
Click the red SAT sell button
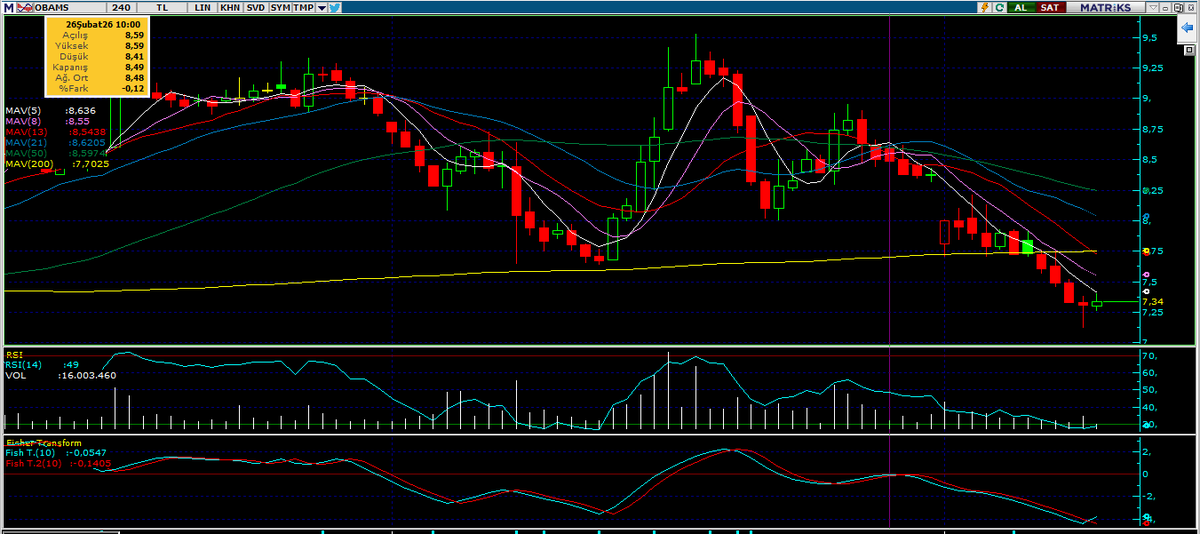click(1050, 7)
